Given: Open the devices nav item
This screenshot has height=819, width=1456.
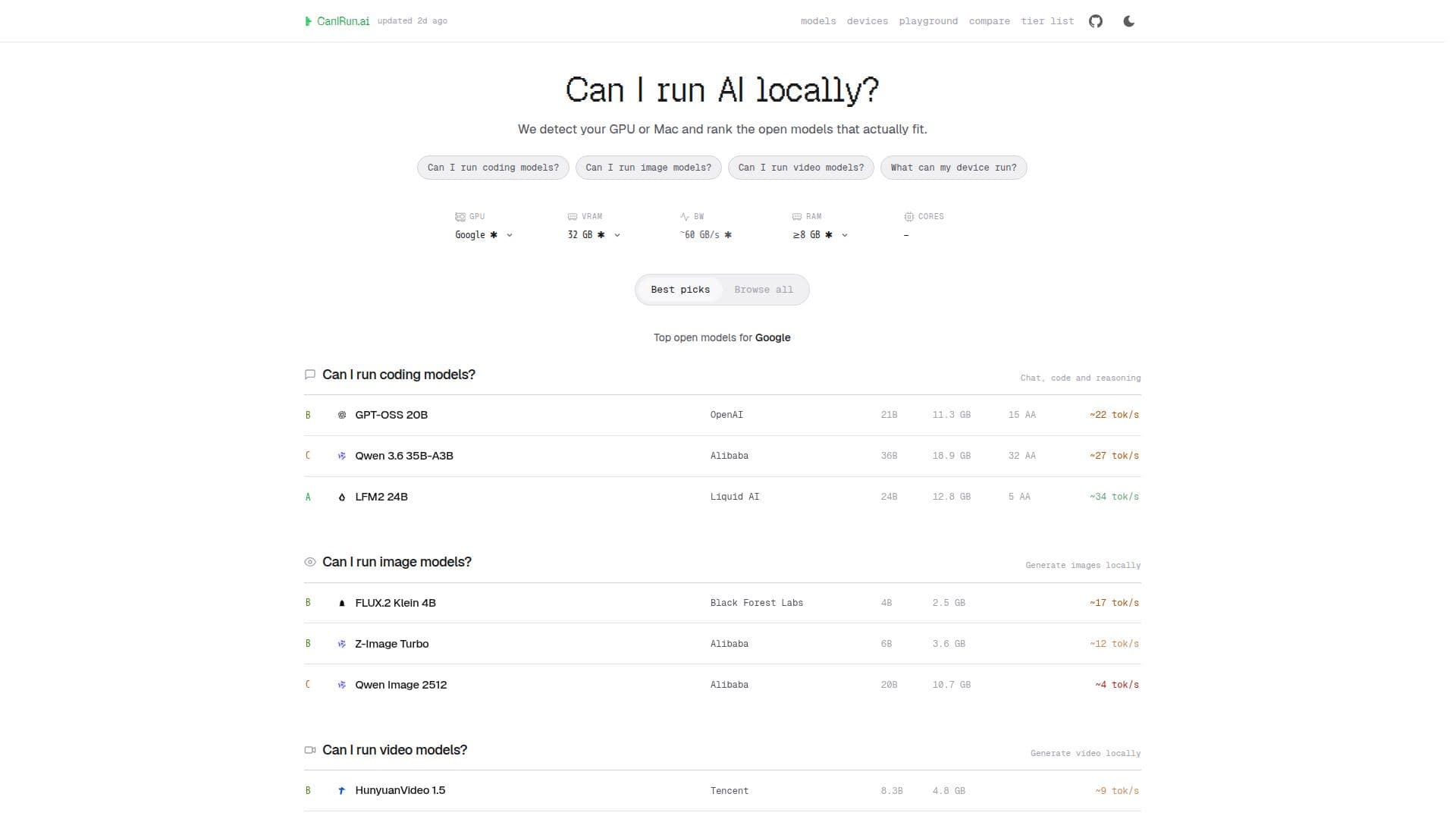Looking at the screenshot, I should [x=868, y=21].
